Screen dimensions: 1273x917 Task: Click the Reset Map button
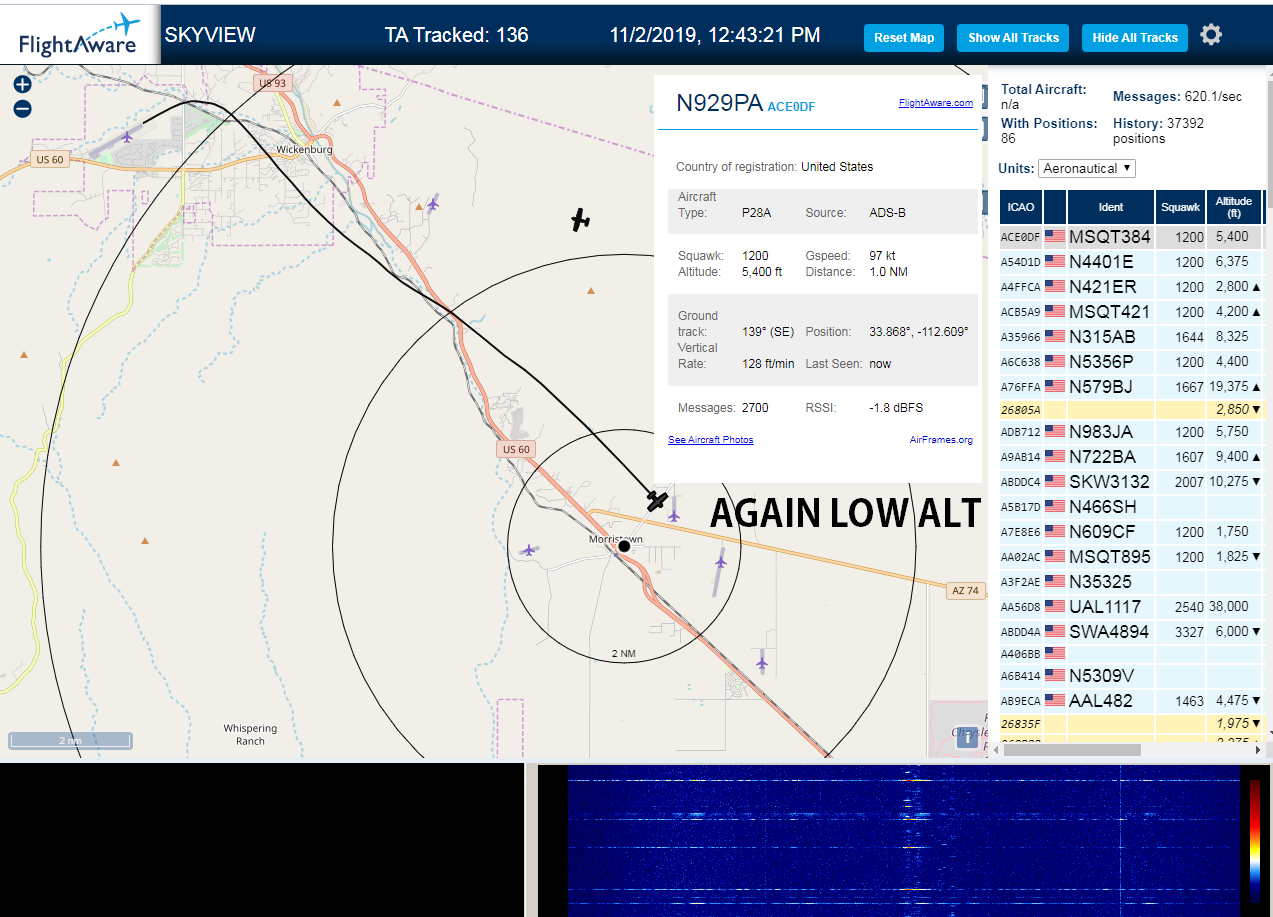point(904,38)
